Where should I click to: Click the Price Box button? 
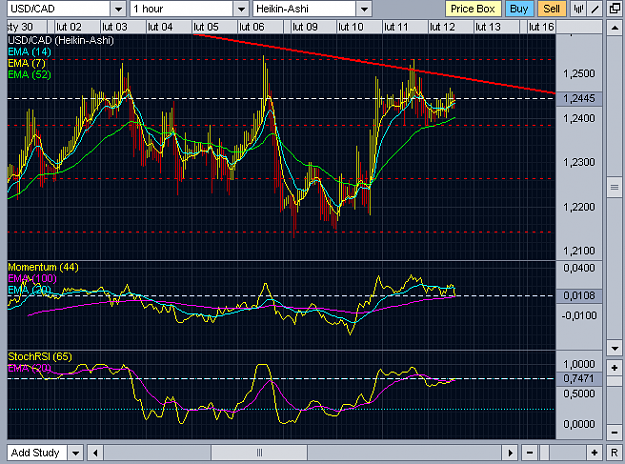tap(473, 9)
